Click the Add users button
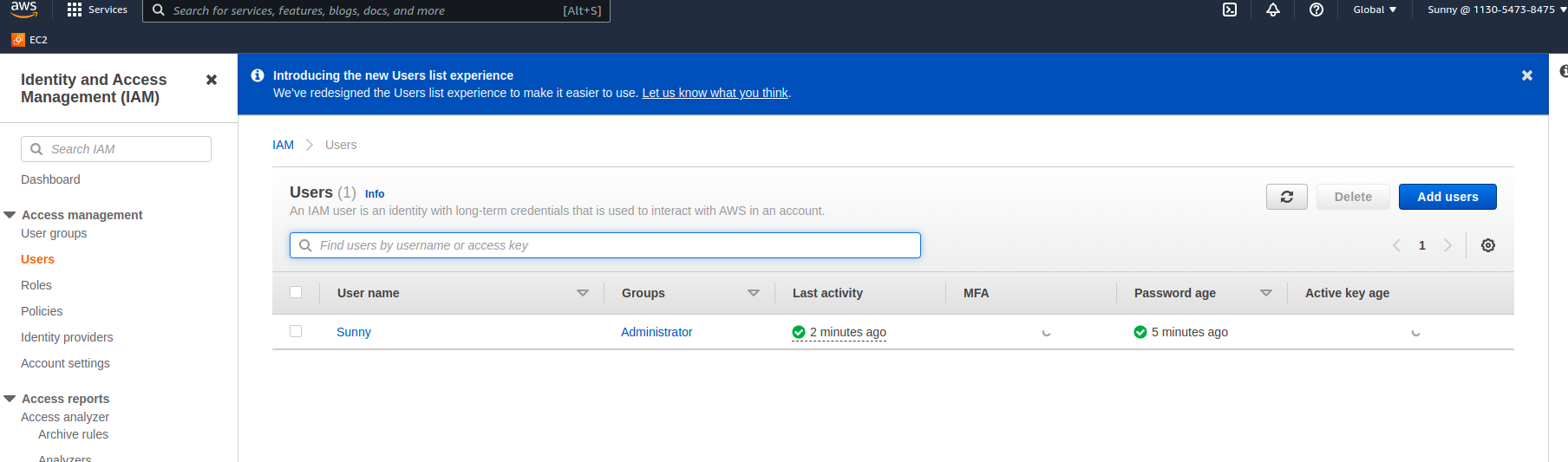Image resolution: width=1568 pixels, height=462 pixels. (1447, 197)
